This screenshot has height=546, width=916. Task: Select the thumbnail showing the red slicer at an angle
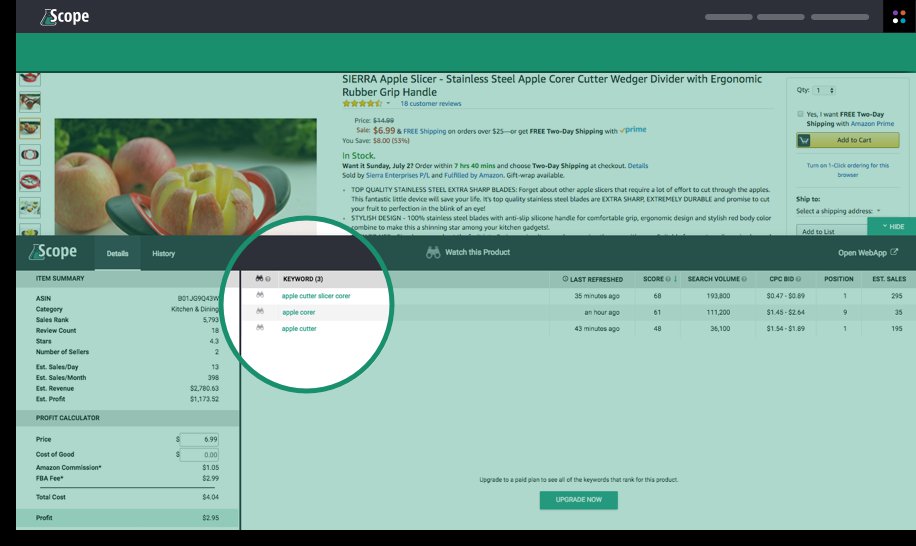(x=30, y=181)
